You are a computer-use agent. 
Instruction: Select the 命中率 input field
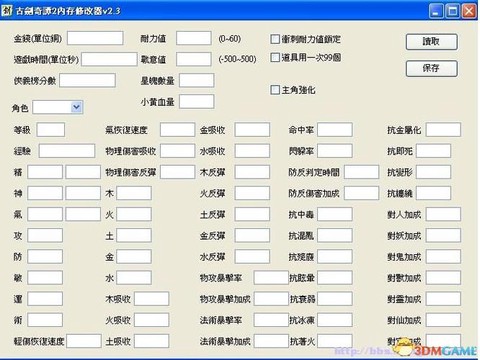tap(335, 130)
